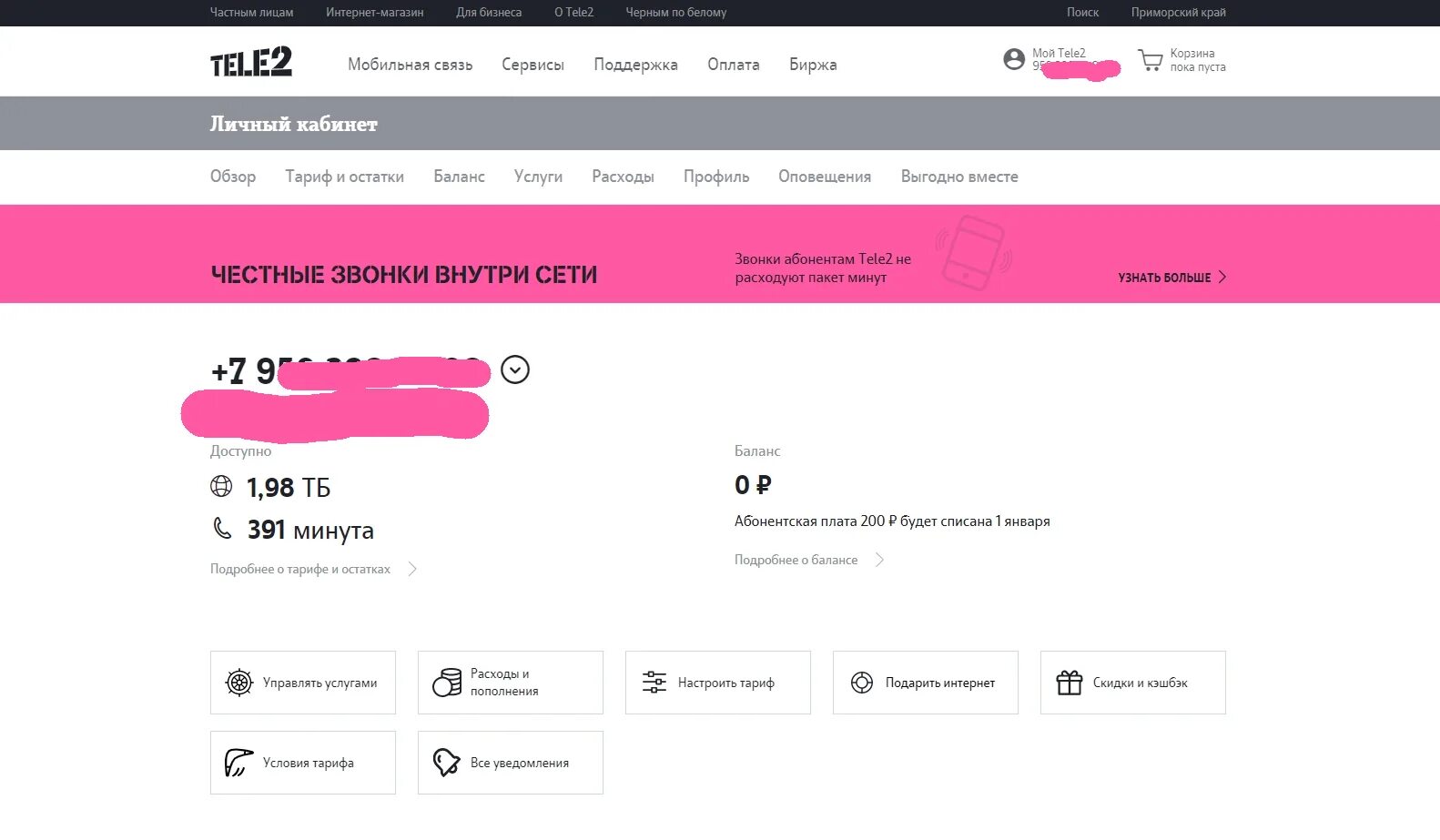Open Поиск in top bar

(x=1082, y=13)
